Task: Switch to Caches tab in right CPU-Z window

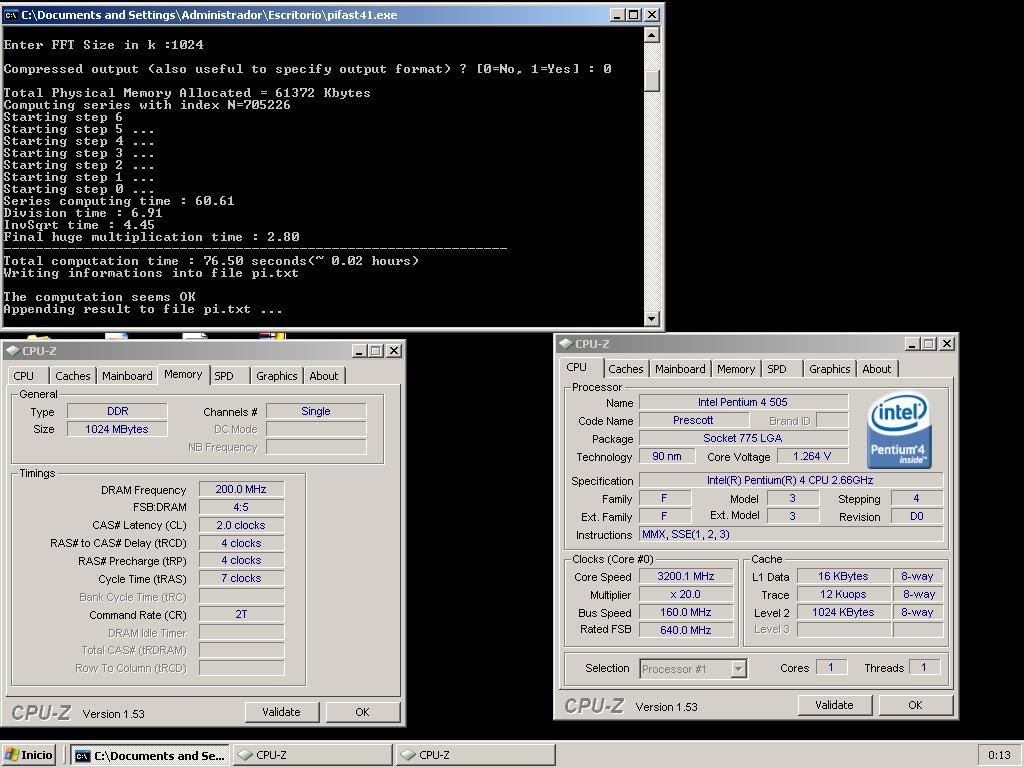Action: pyautogui.click(x=626, y=369)
